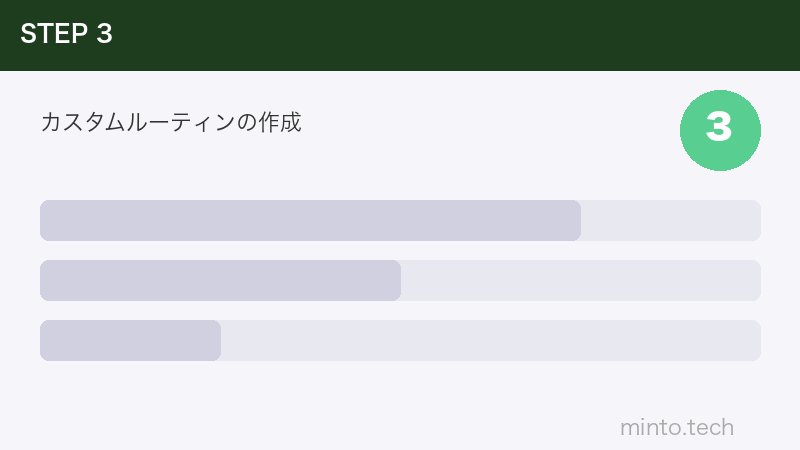Click the far right end of the top bar track
The image size is (800, 450).
pos(756,221)
